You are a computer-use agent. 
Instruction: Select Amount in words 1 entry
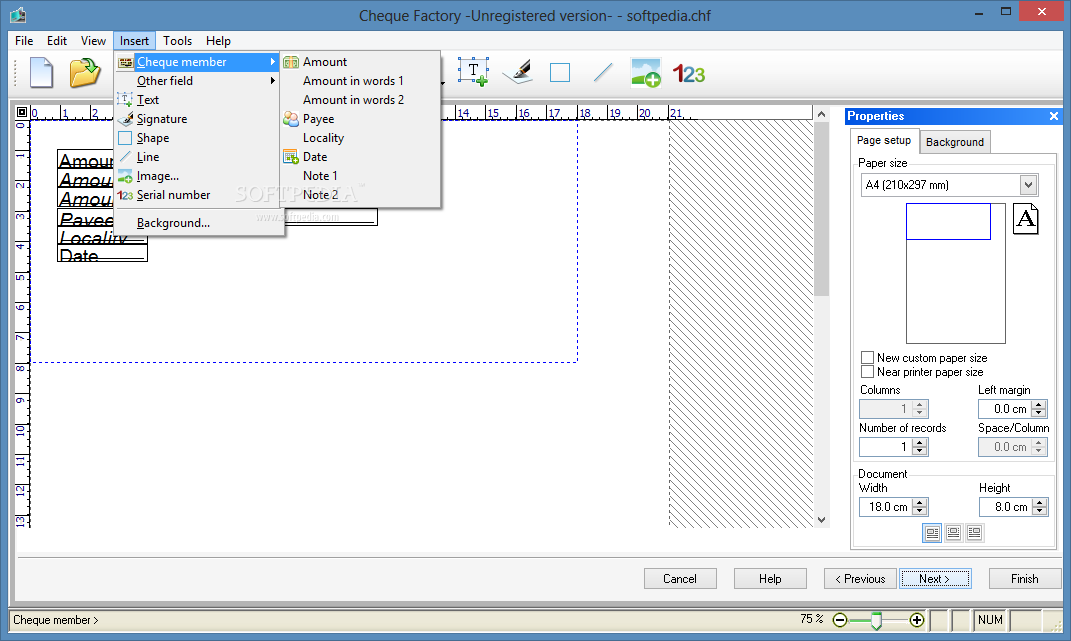click(x=360, y=81)
